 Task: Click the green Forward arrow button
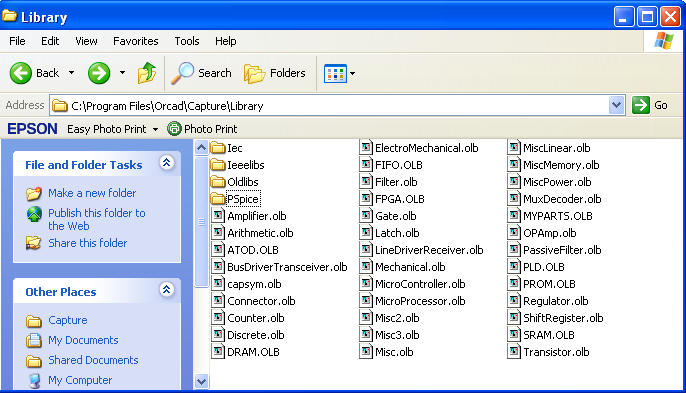[x=99, y=73]
